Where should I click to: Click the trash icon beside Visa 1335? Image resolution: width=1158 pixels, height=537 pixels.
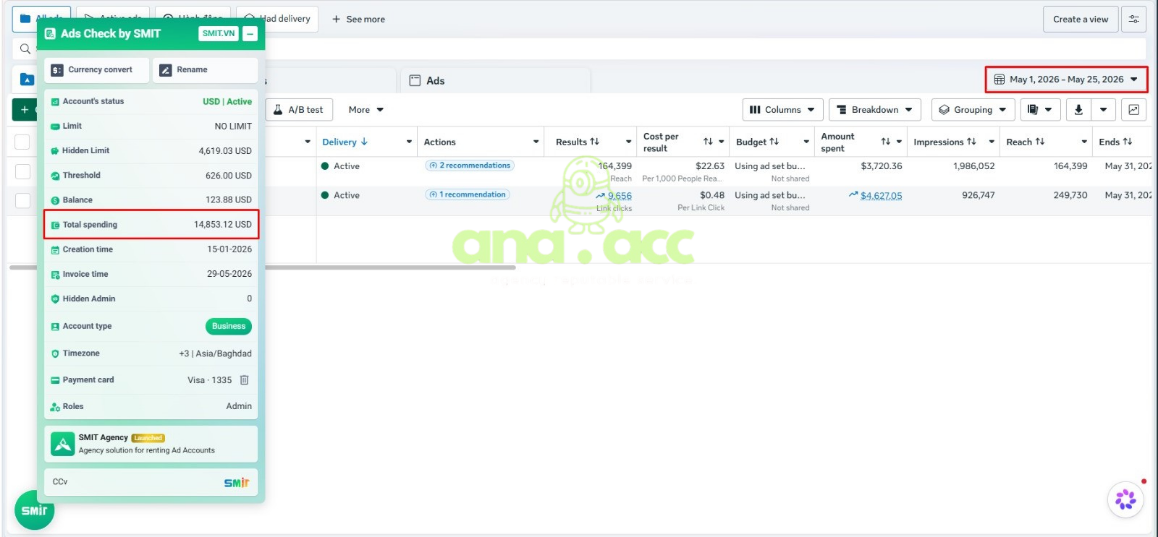click(x=244, y=380)
